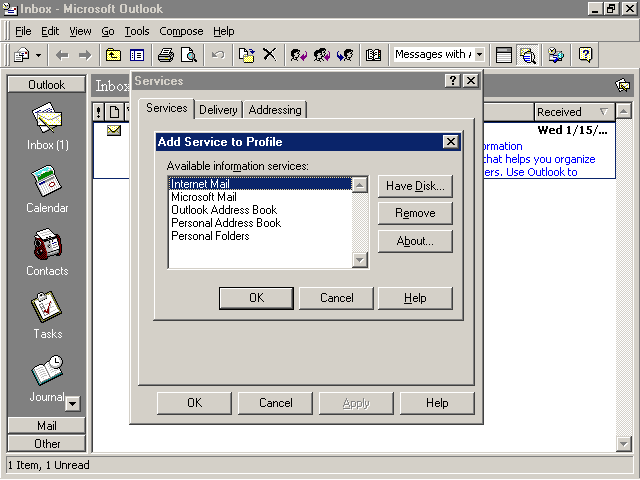Click the Services dialog question-mark help button
640x480 pixels.
coord(453,81)
